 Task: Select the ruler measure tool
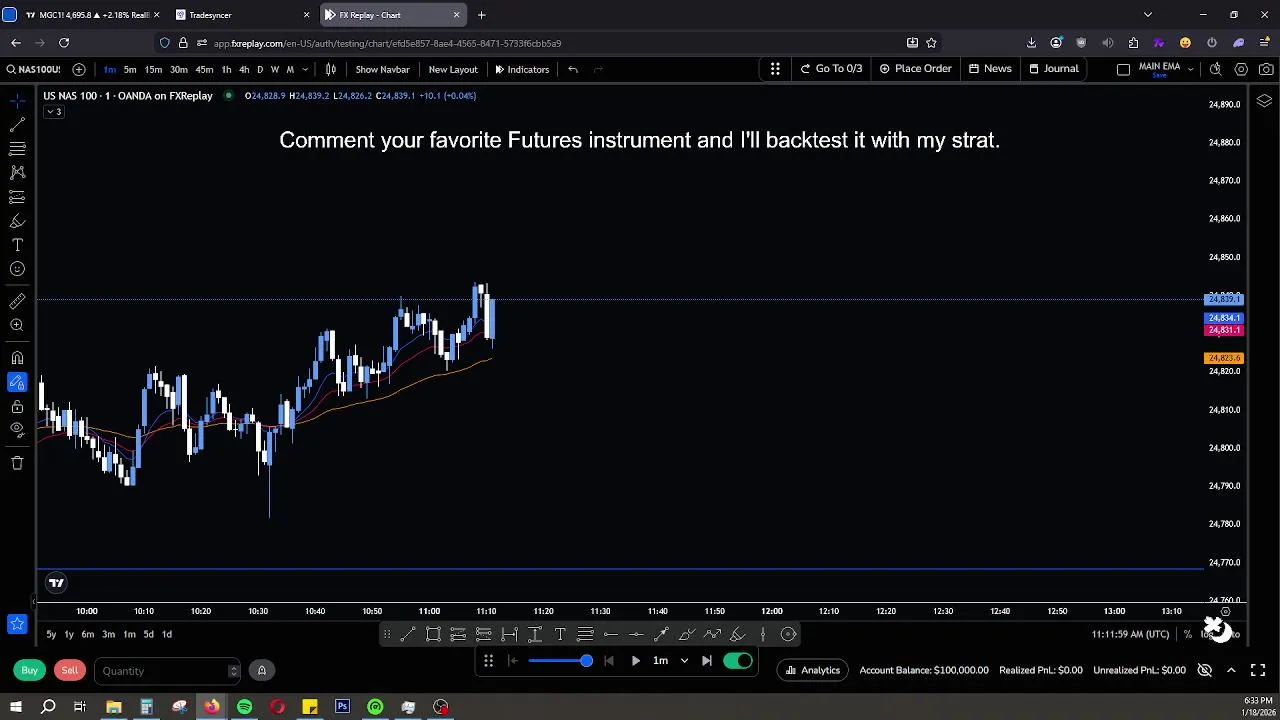tap(17, 301)
